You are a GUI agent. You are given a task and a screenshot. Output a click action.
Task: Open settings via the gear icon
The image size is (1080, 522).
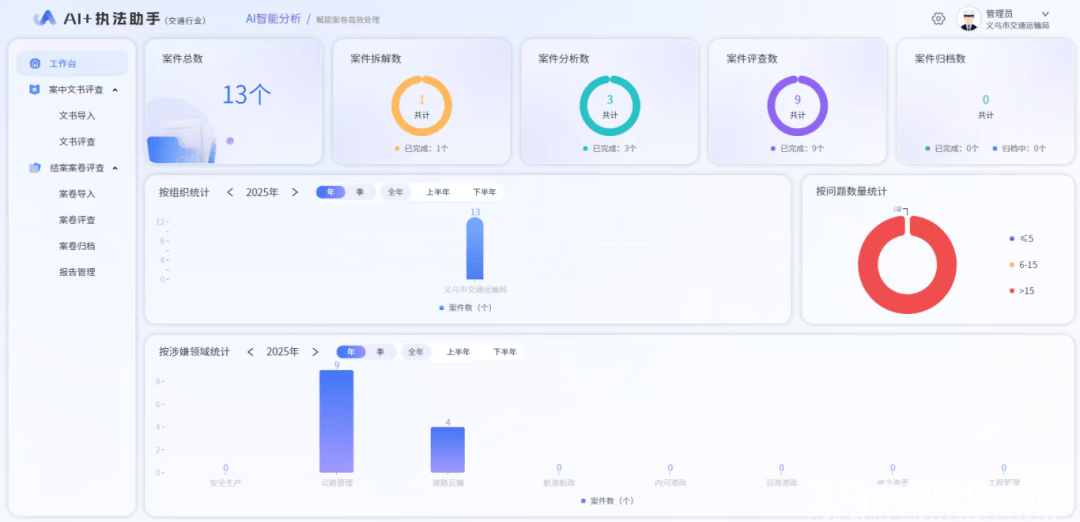(x=938, y=19)
